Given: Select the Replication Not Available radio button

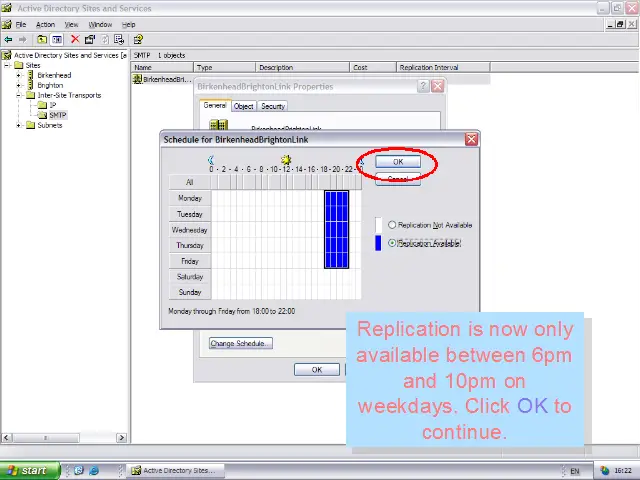Looking at the screenshot, I should tap(392, 225).
